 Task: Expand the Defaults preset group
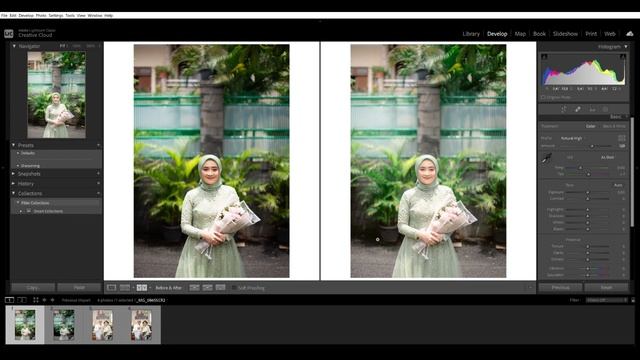[x=18, y=153]
